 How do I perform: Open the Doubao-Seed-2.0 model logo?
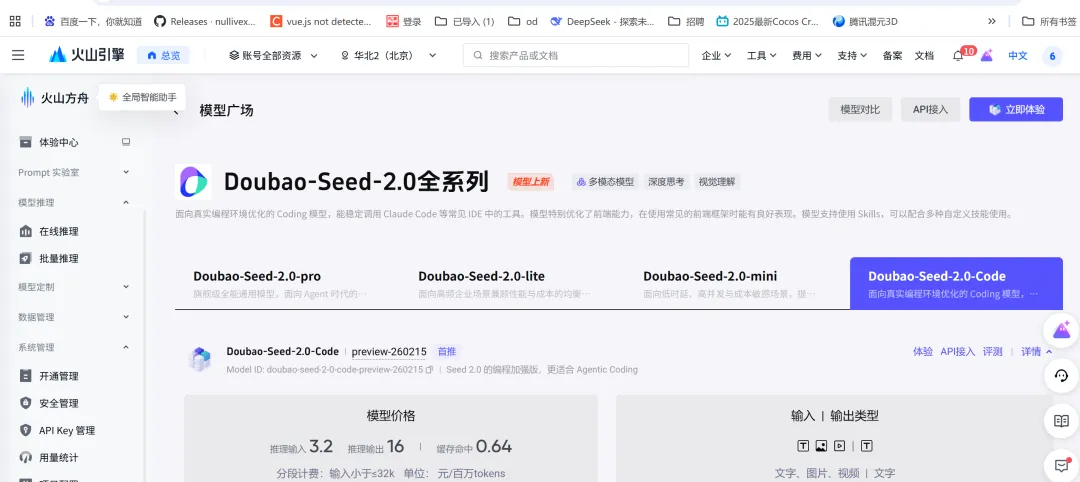(194, 182)
